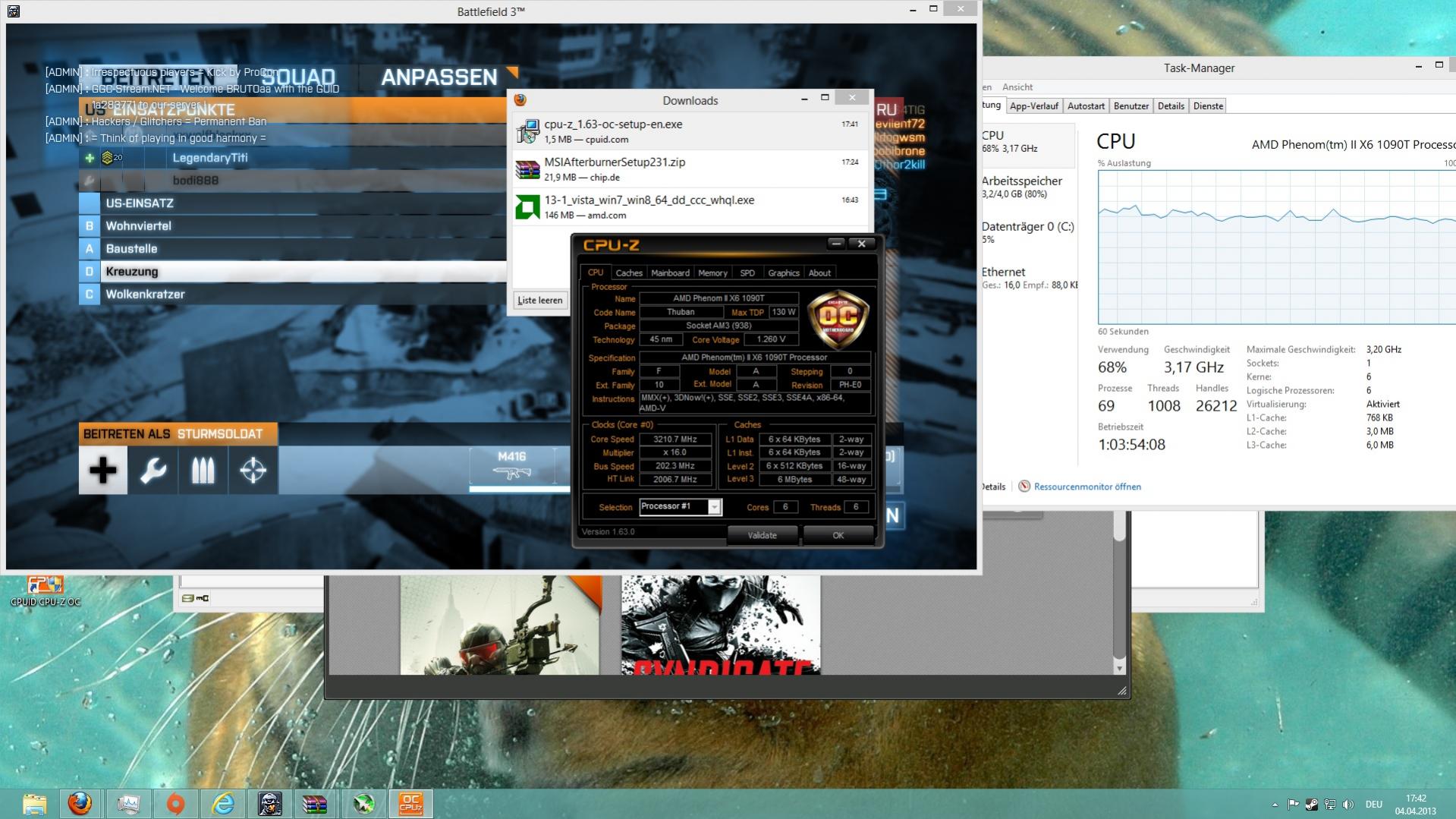The width and height of the screenshot is (1456, 819).
Task: Open About tab in CPU-Z
Action: [819, 273]
